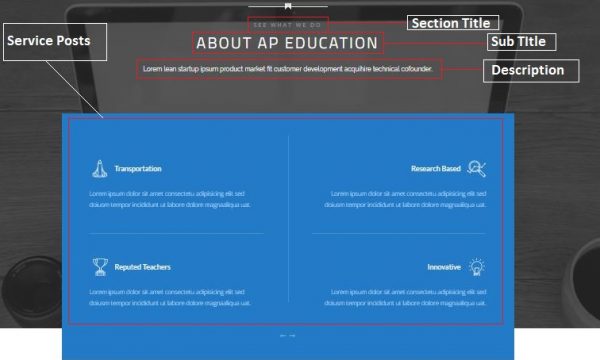The height and width of the screenshot is (360, 600).
Task: Go to previous service slide arrow
Action: 283,336
